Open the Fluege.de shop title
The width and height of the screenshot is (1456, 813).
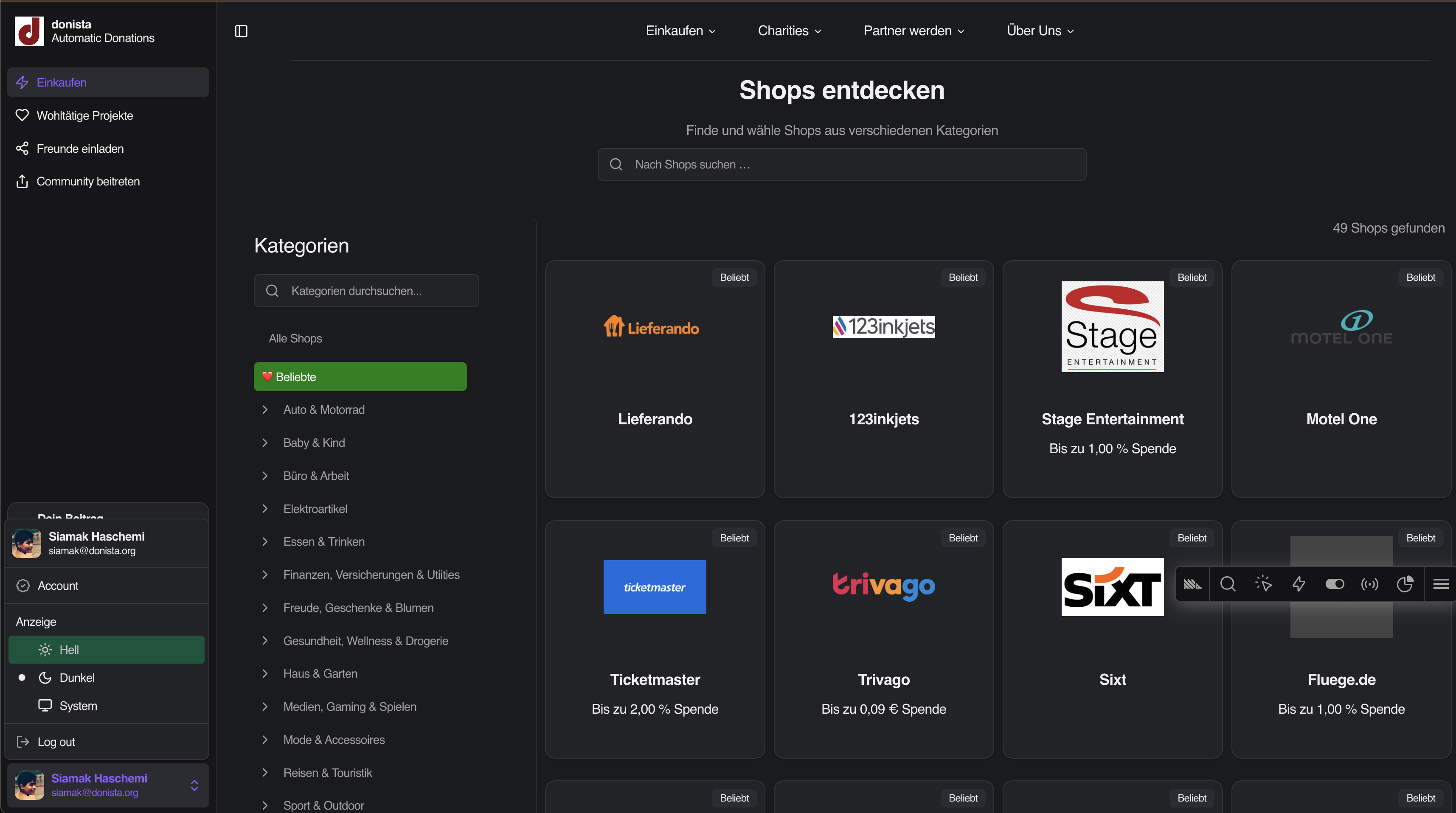(x=1341, y=680)
